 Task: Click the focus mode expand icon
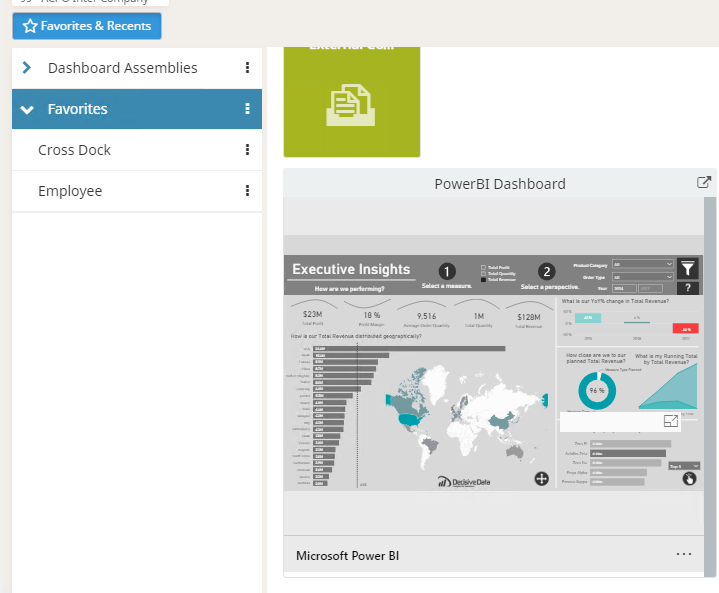pos(671,421)
